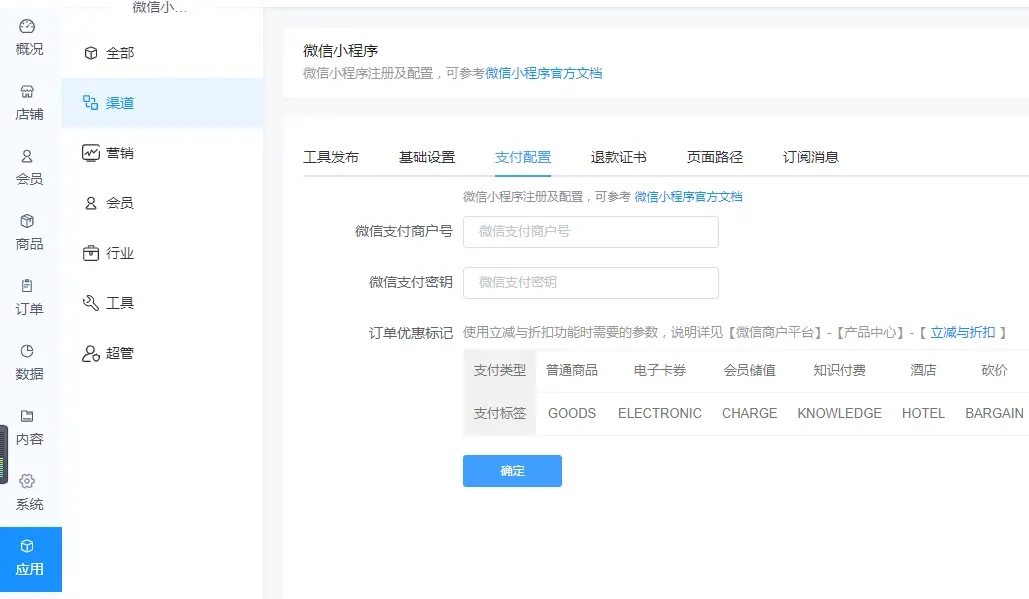1029x599 pixels.
Task: Select the 工具 menu label
Action: 120,303
